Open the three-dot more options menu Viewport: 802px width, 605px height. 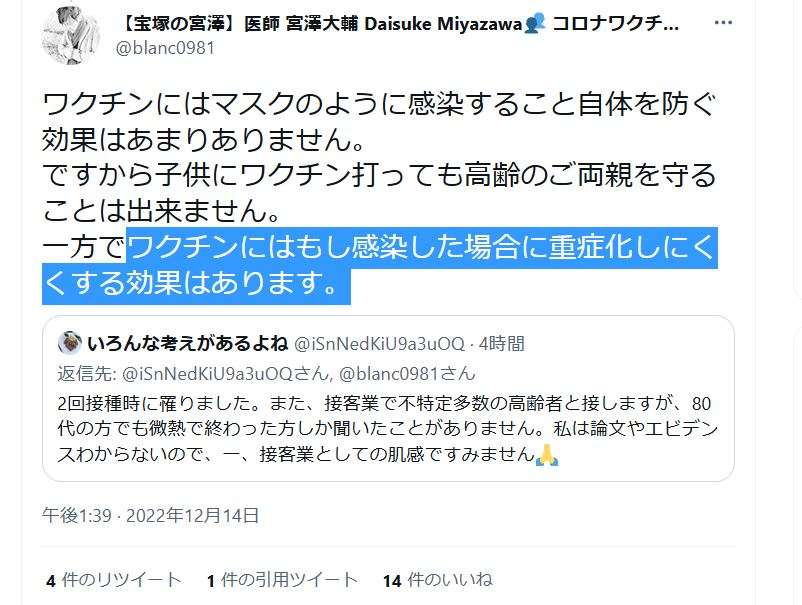[x=723, y=23]
